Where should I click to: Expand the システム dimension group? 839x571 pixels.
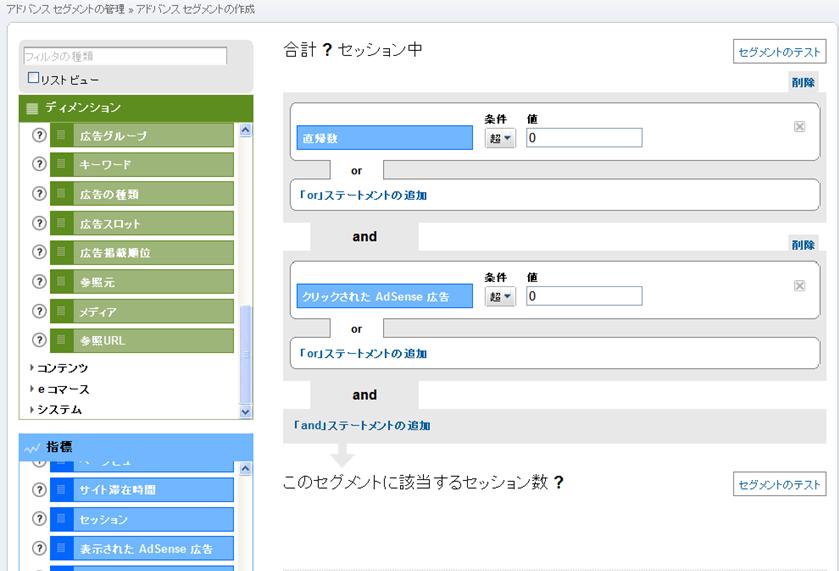56,409
